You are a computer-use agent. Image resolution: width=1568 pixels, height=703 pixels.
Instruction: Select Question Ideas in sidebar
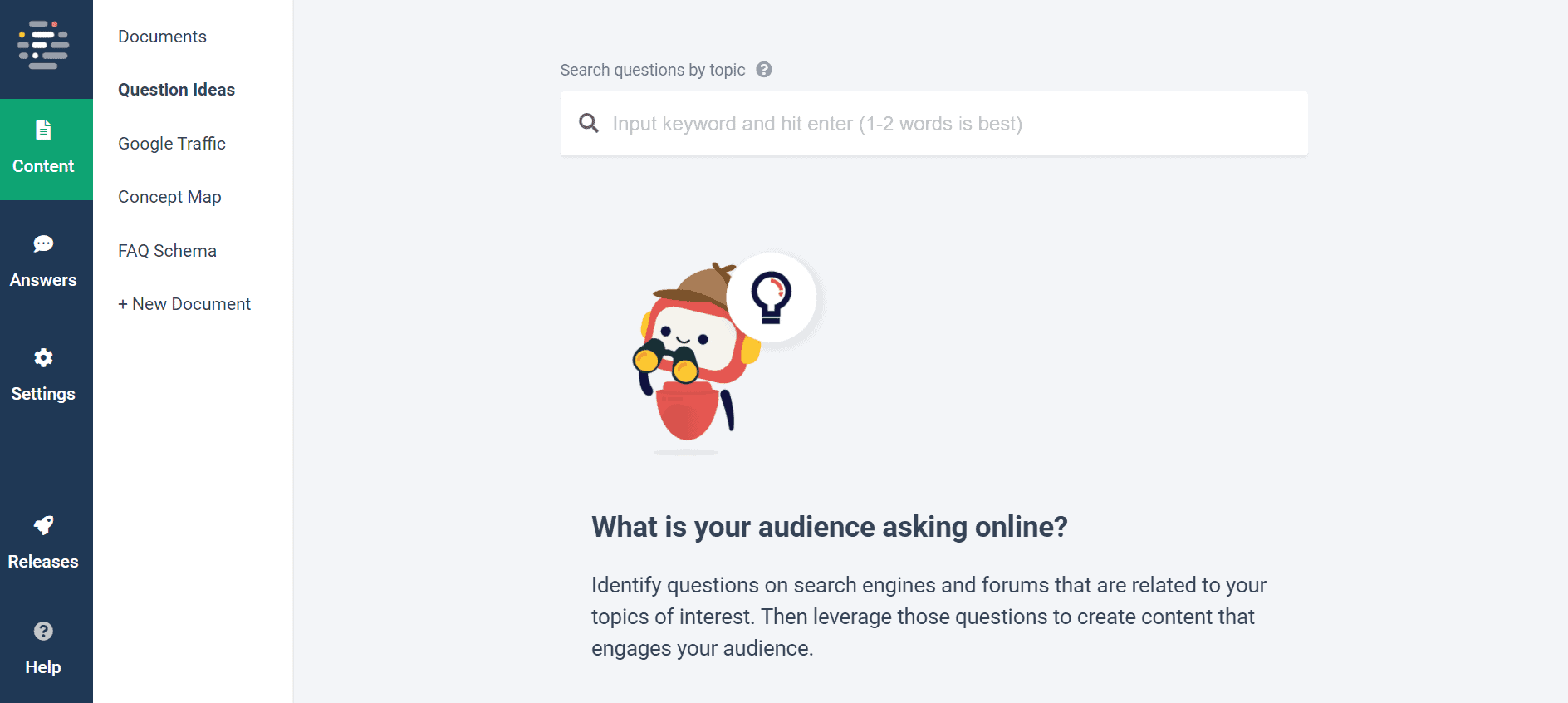tap(176, 90)
